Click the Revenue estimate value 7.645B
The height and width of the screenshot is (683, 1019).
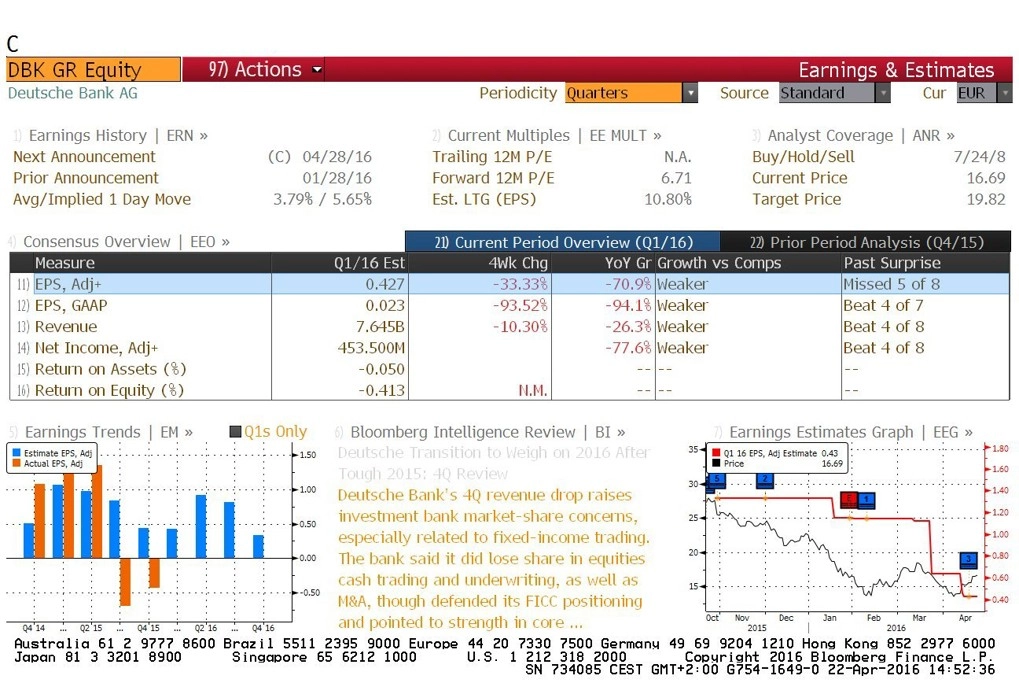click(380, 327)
